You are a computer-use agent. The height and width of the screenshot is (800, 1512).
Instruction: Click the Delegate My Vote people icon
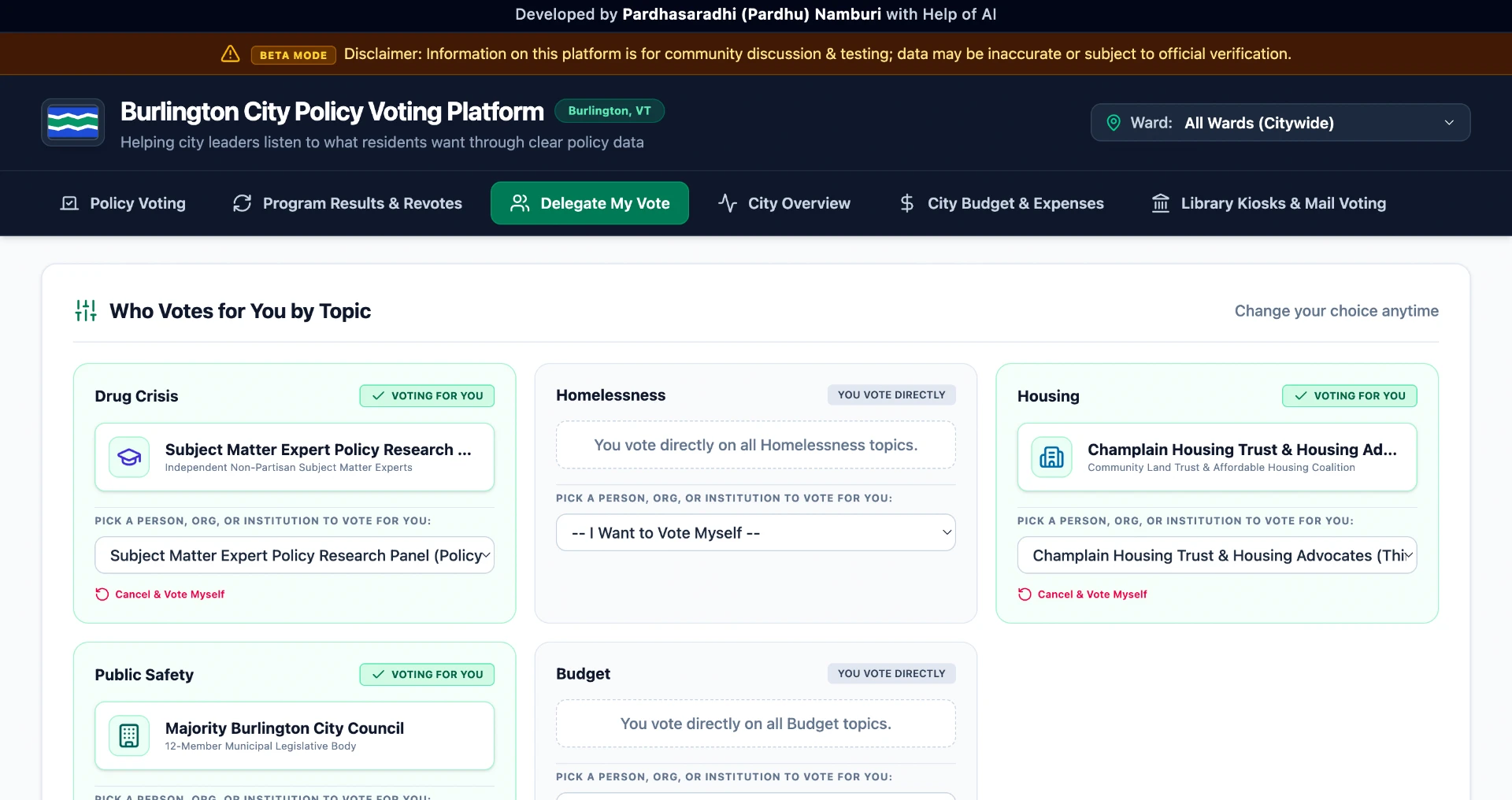point(520,203)
